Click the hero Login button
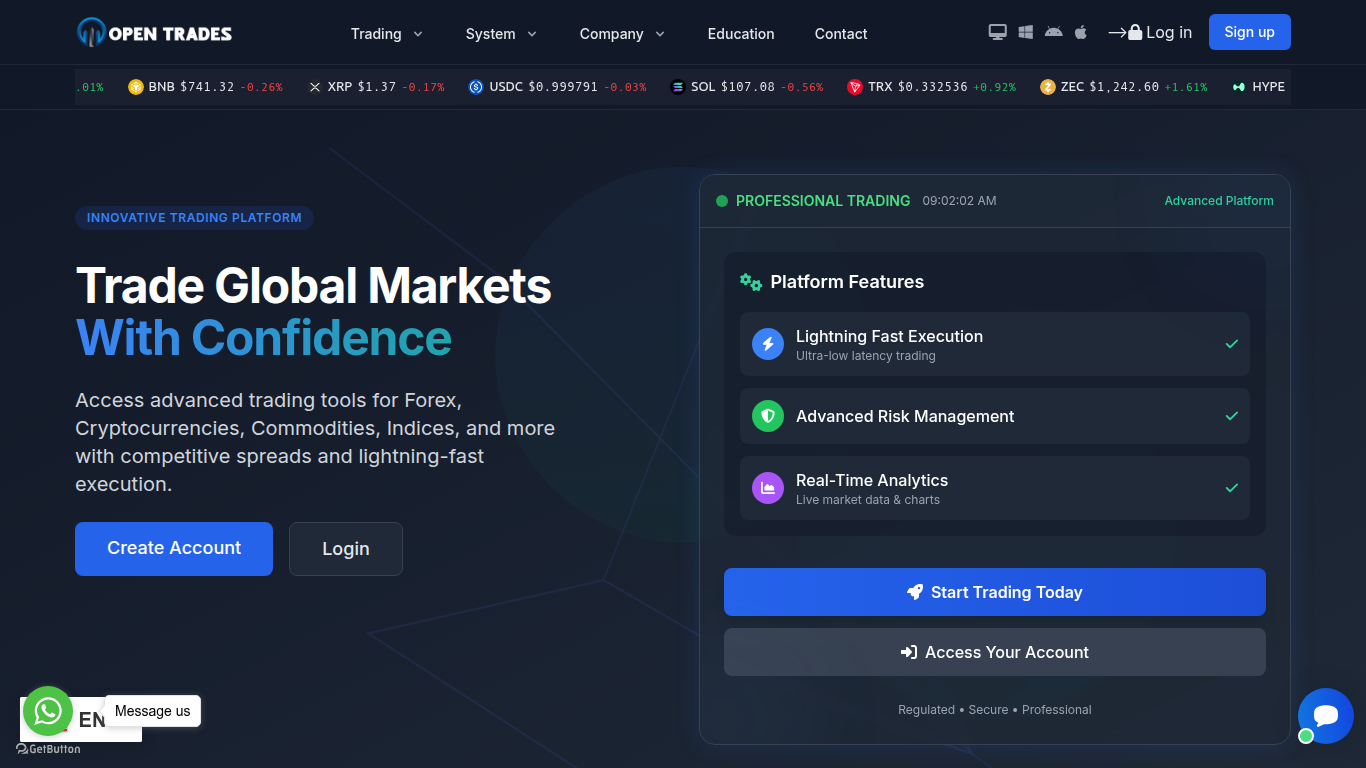Viewport: 1366px width, 768px height. 346,549
